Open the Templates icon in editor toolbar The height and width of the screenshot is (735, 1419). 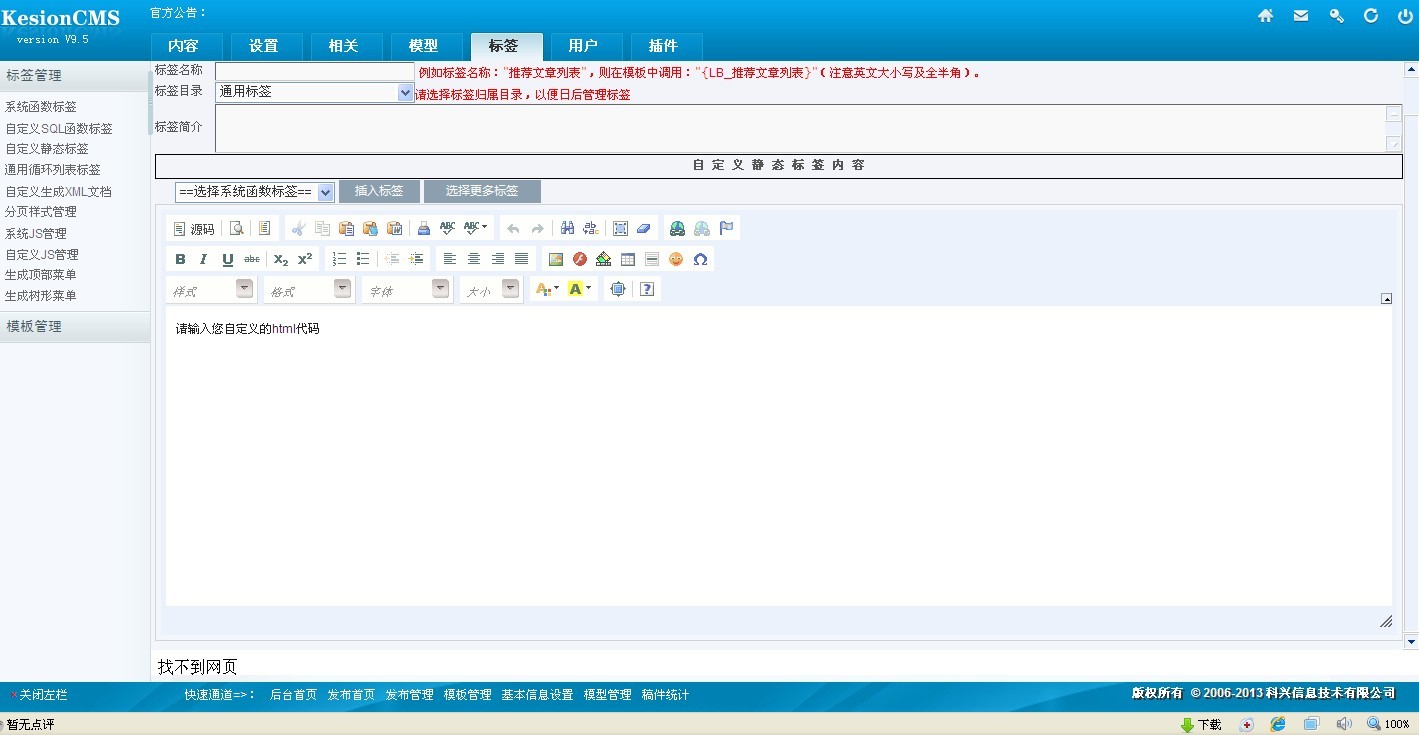click(264, 229)
